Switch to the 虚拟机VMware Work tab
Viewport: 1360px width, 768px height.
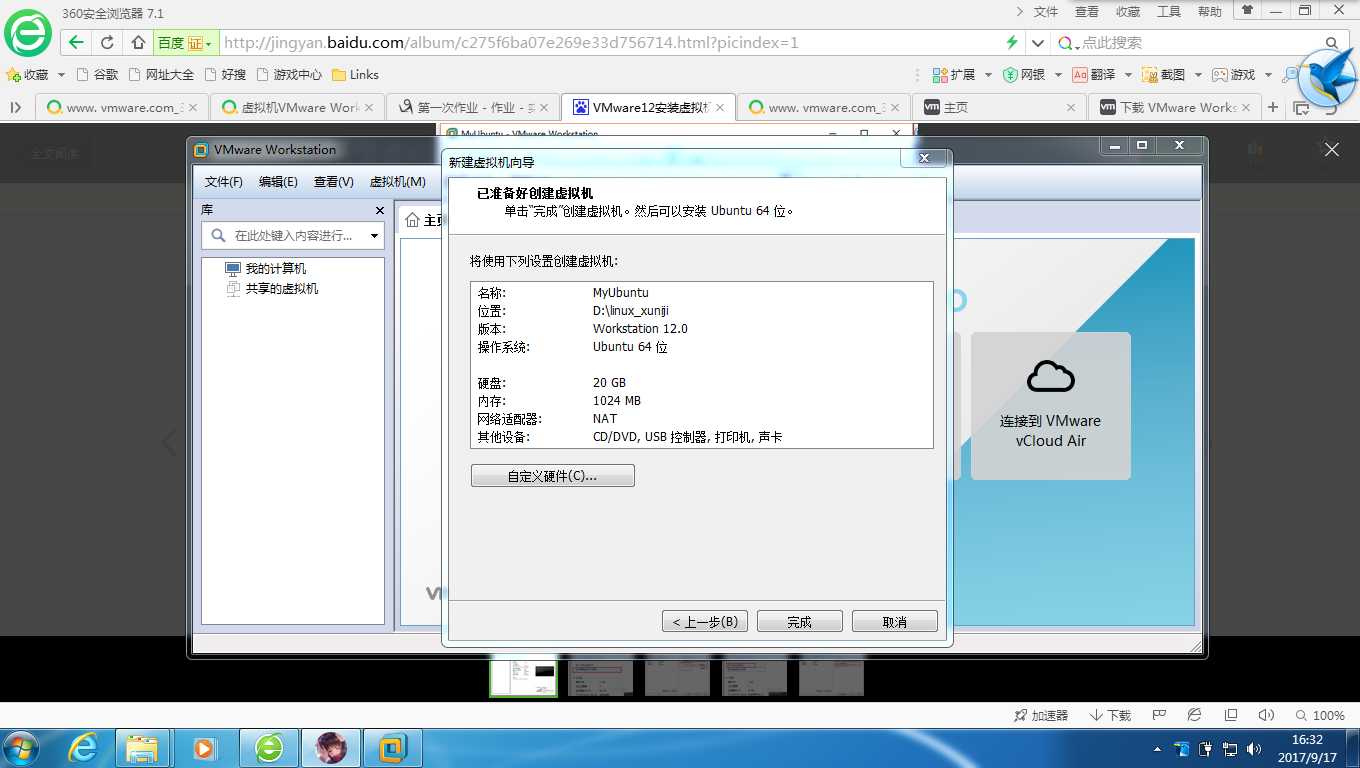pos(297,107)
